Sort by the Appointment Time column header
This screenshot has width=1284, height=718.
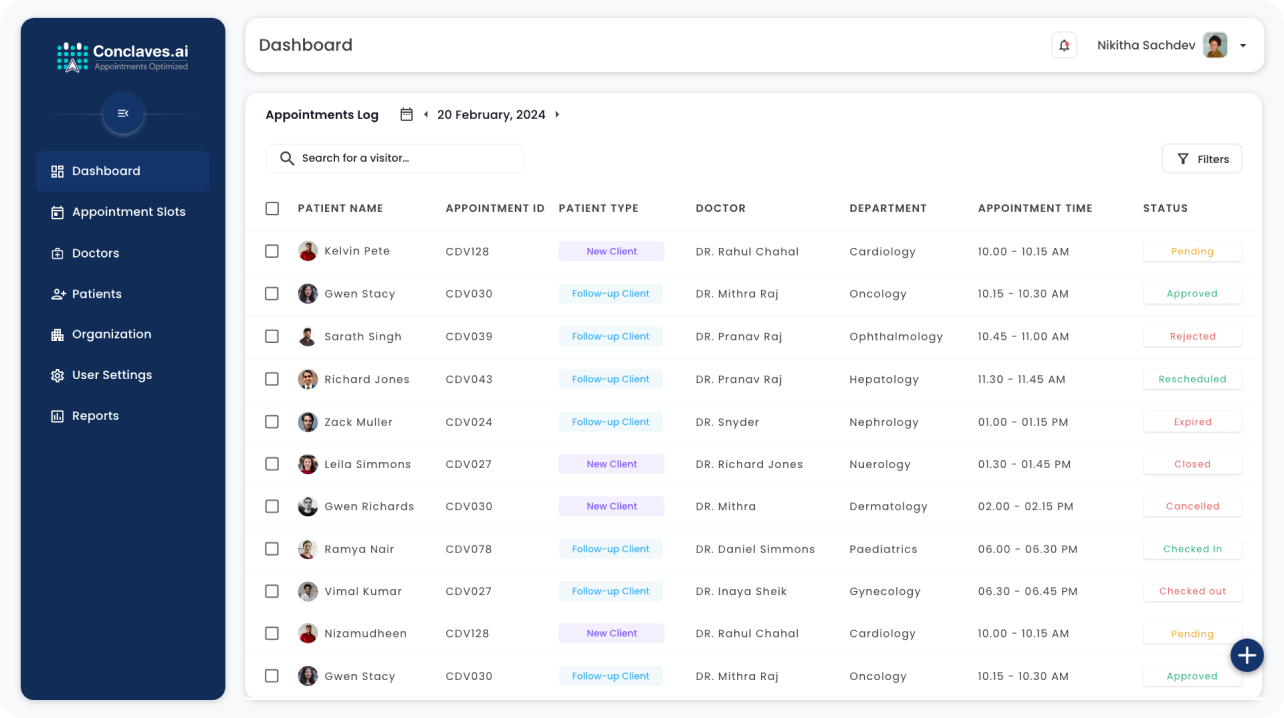pyautogui.click(x=1035, y=209)
